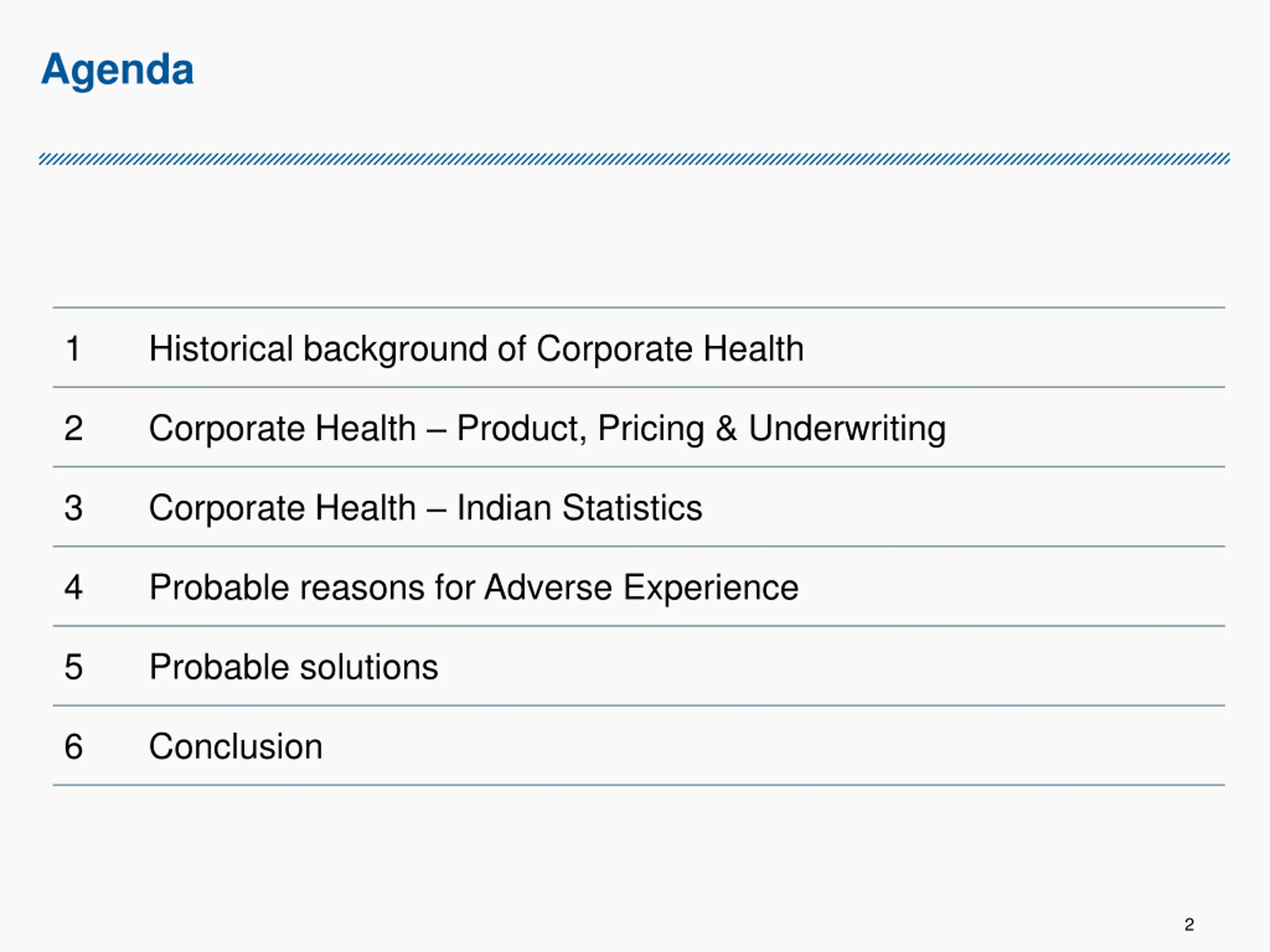The height and width of the screenshot is (952, 1270).
Task: Select agenda number 4
Action: pyautogui.click(x=73, y=587)
